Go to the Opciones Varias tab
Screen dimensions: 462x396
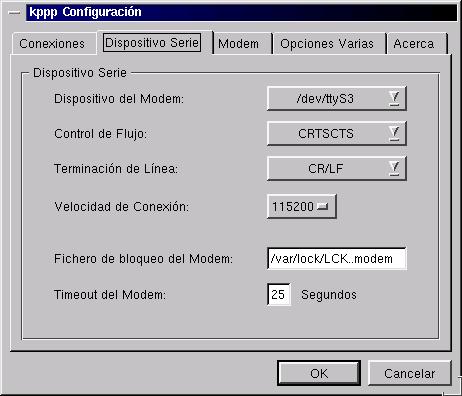click(x=329, y=44)
